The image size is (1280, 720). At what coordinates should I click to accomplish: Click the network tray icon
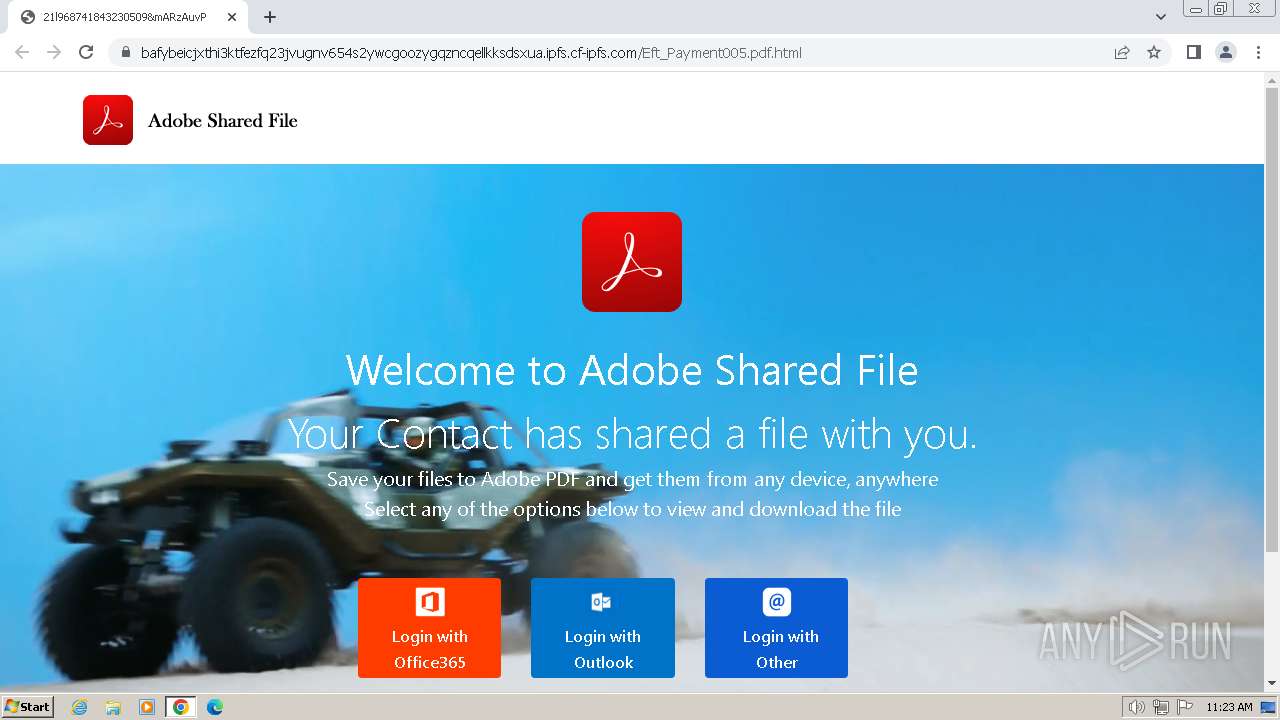tap(1161, 707)
